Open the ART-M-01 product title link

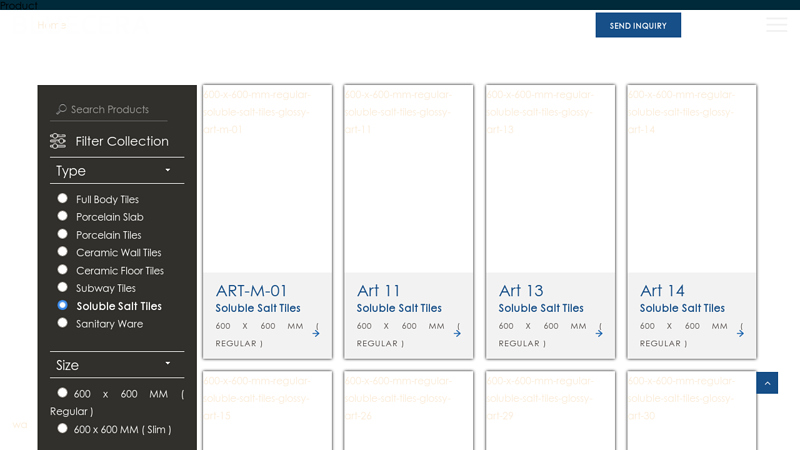pyautogui.click(x=252, y=291)
